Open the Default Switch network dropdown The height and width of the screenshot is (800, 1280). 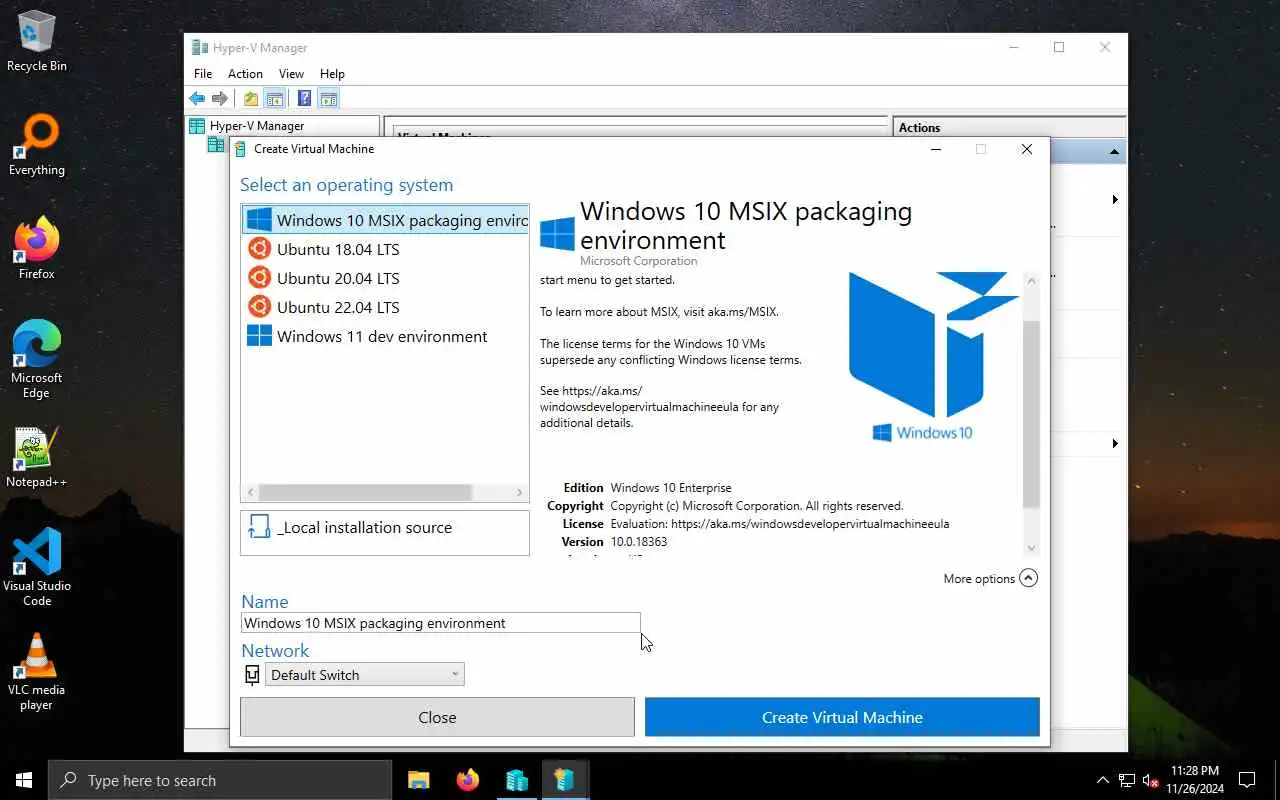pos(364,675)
